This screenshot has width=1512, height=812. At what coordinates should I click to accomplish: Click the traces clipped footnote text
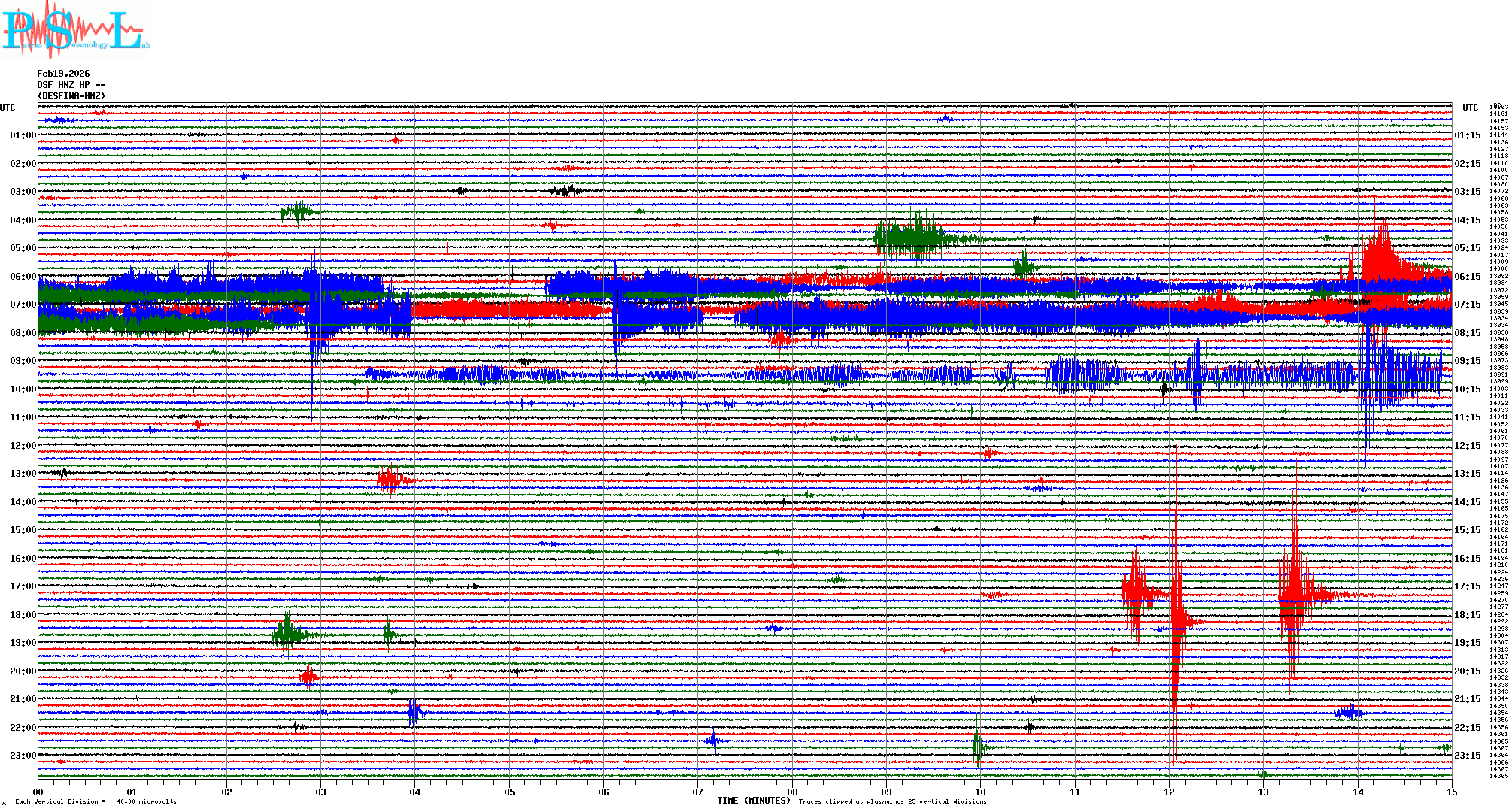coord(892,801)
